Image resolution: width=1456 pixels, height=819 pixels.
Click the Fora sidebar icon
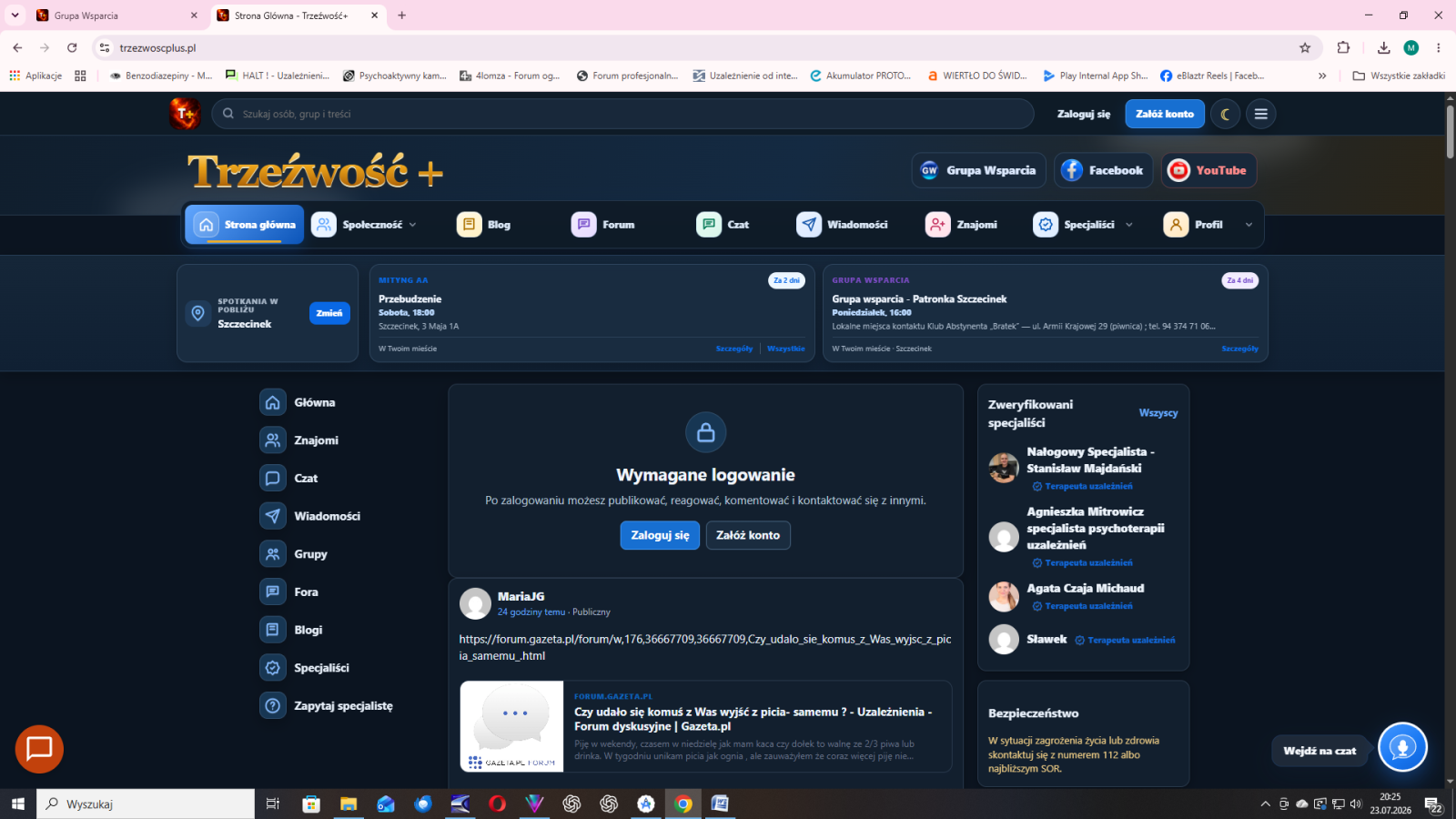273,591
